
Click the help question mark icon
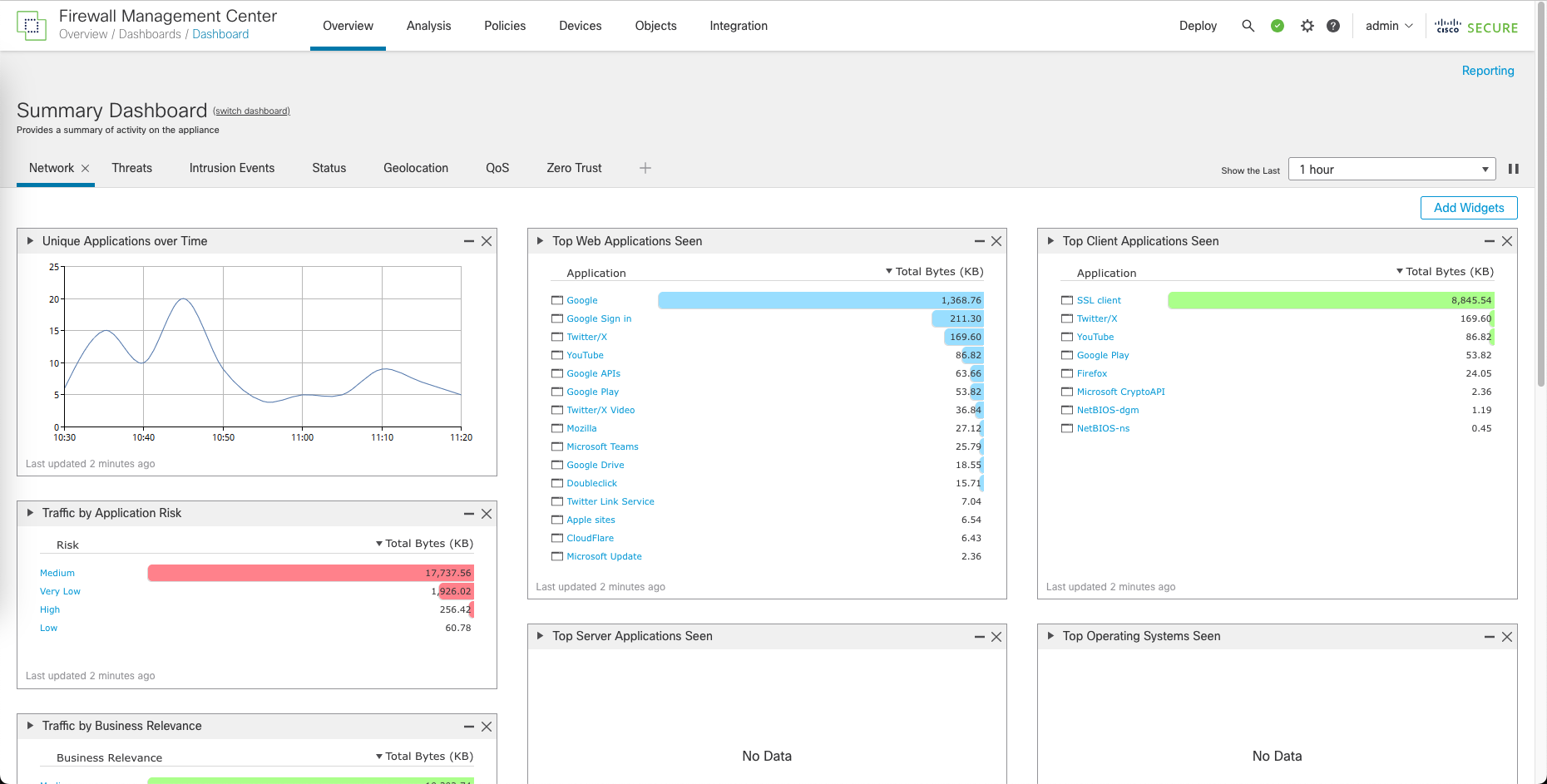[x=1333, y=26]
